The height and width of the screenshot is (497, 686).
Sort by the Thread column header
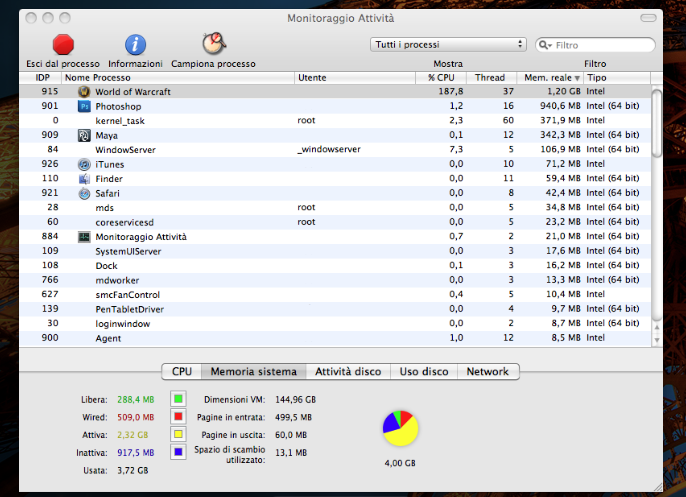[491, 77]
